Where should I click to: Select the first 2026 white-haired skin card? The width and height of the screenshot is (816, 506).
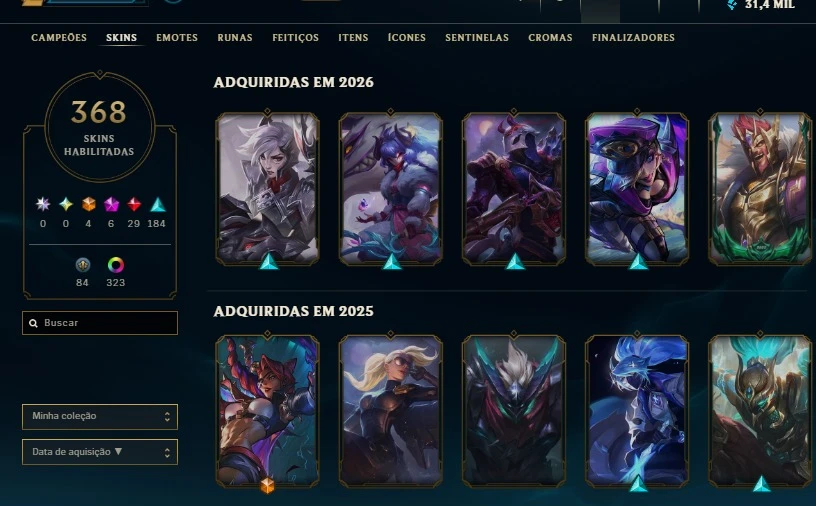pyautogui.click(x=267, y=188)
